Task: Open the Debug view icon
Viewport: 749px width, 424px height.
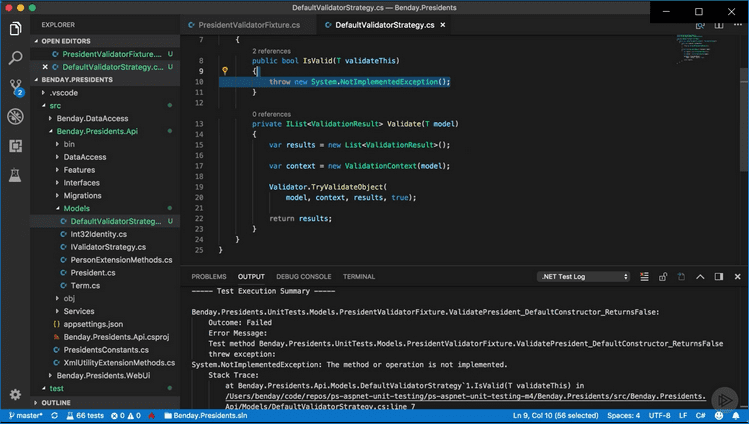Action: click(15, 117)
